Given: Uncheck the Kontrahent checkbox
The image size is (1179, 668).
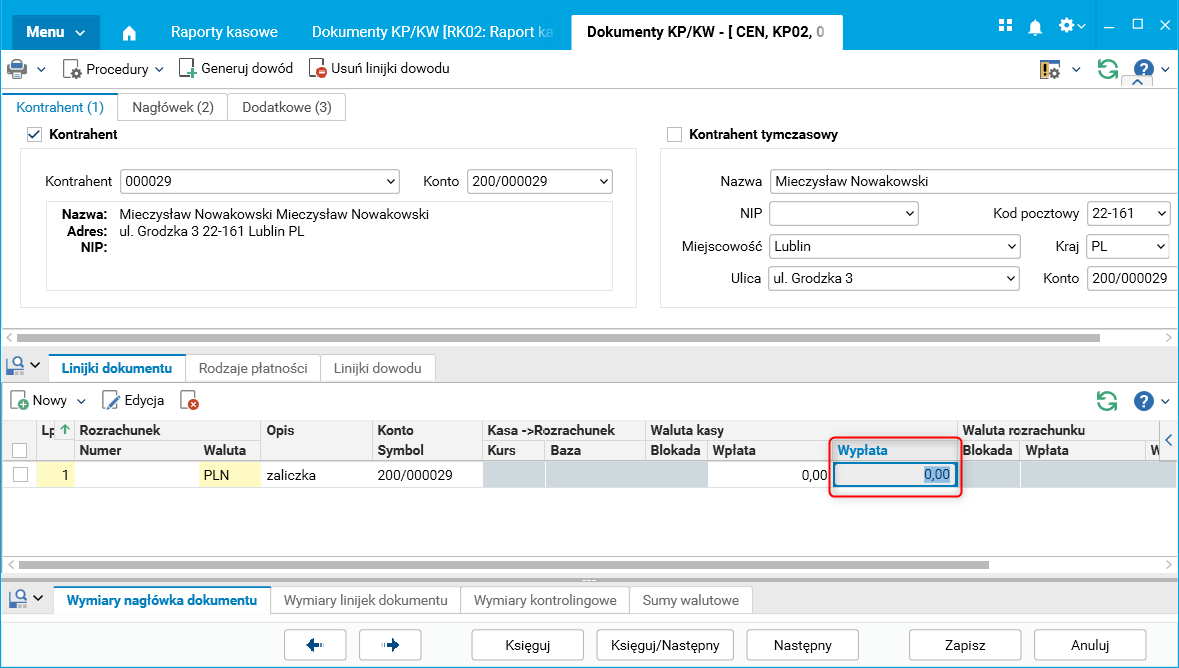Looking at the screenshot, I should click(34, 134).
